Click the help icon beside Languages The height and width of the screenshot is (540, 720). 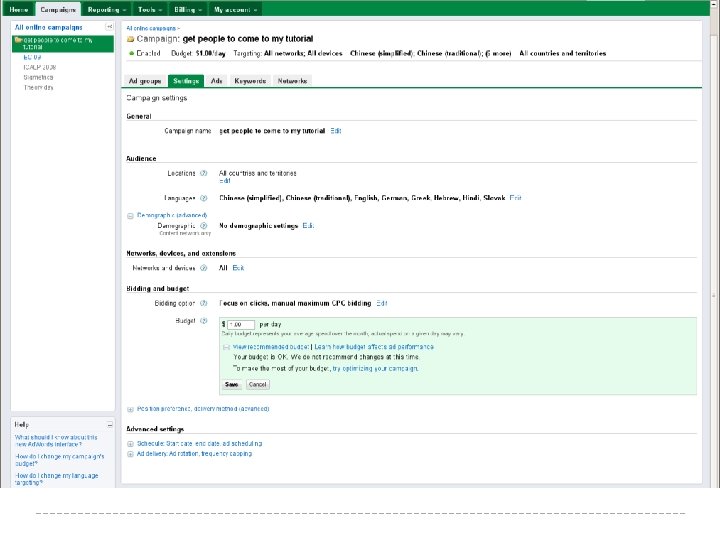[x=203, y=198]
